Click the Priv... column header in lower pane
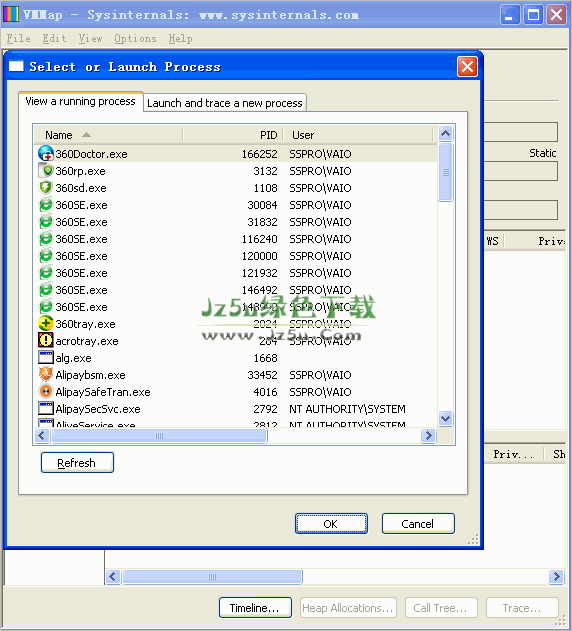This screenshot has height=631, width=572. point(514,454)
